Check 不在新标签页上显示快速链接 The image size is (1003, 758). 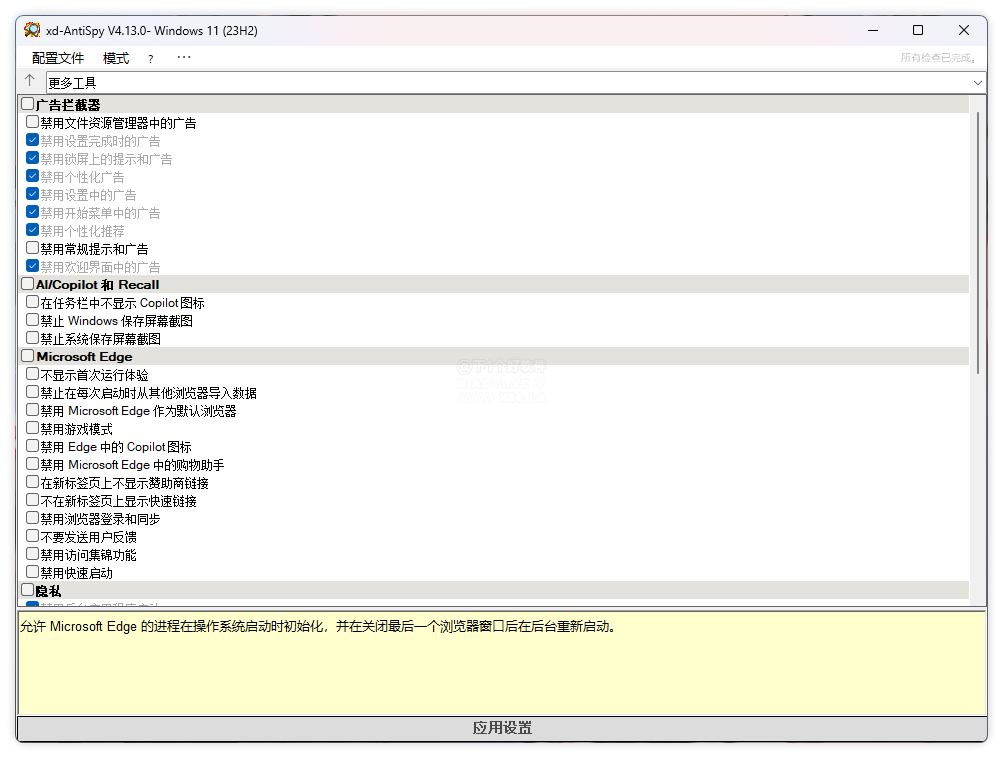[33, 500]
